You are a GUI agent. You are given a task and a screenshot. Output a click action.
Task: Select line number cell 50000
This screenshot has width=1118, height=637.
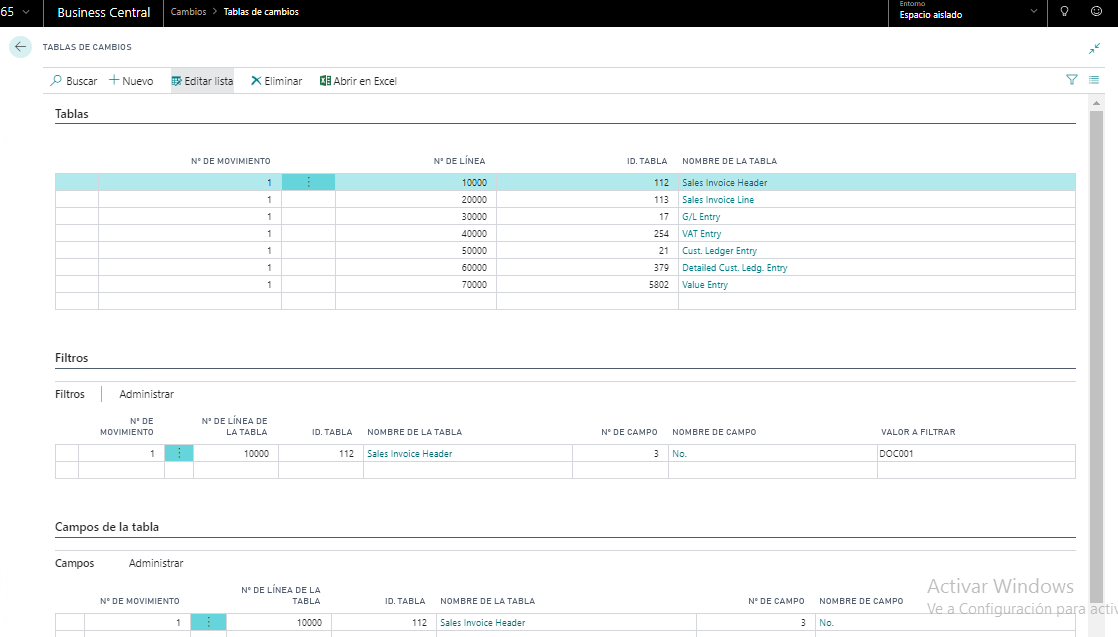(x=416, y=251)
